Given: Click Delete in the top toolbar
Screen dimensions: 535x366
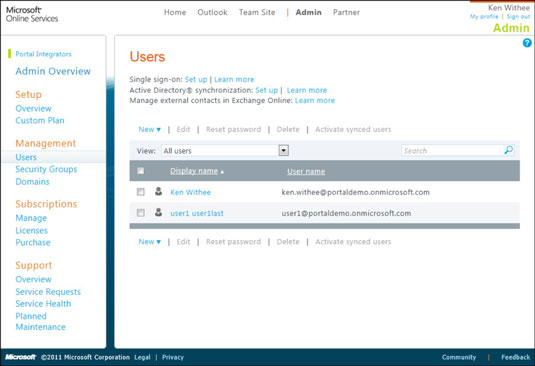Looking at the screenshot, I should [288, 130].
